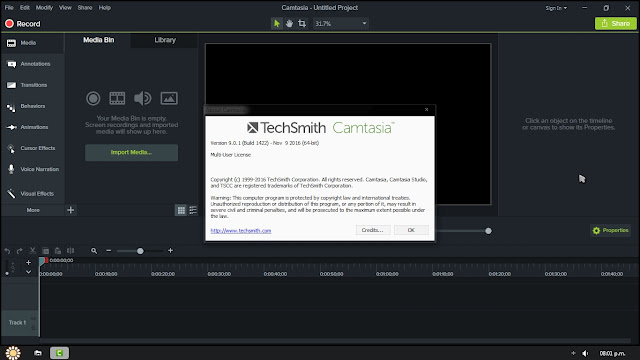Open the Start menu sun icon
This screenshot has width=640, height=360.
13,353
